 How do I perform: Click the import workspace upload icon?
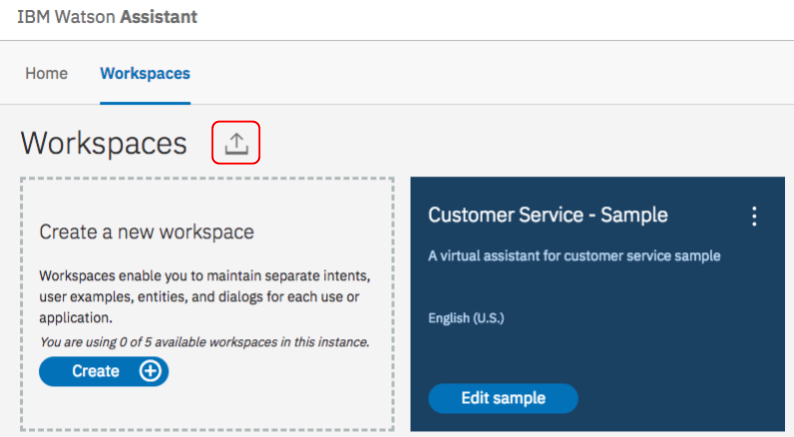(236, 143)
